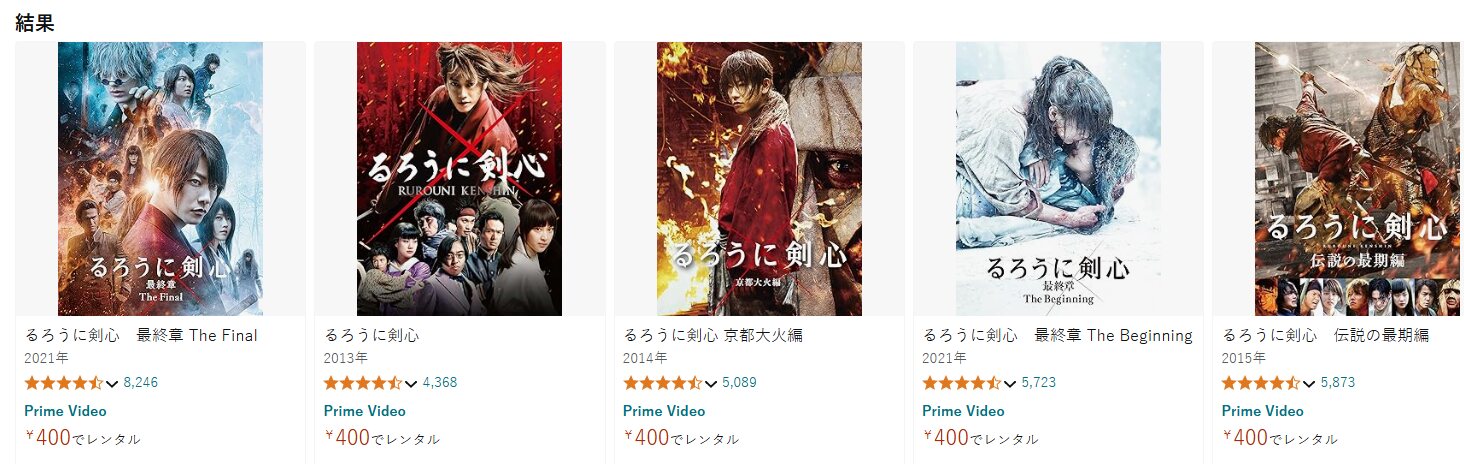Open the snowy The Beginning poster
This screenshot has height=464, width=1464.
(x=1058, y=179)
